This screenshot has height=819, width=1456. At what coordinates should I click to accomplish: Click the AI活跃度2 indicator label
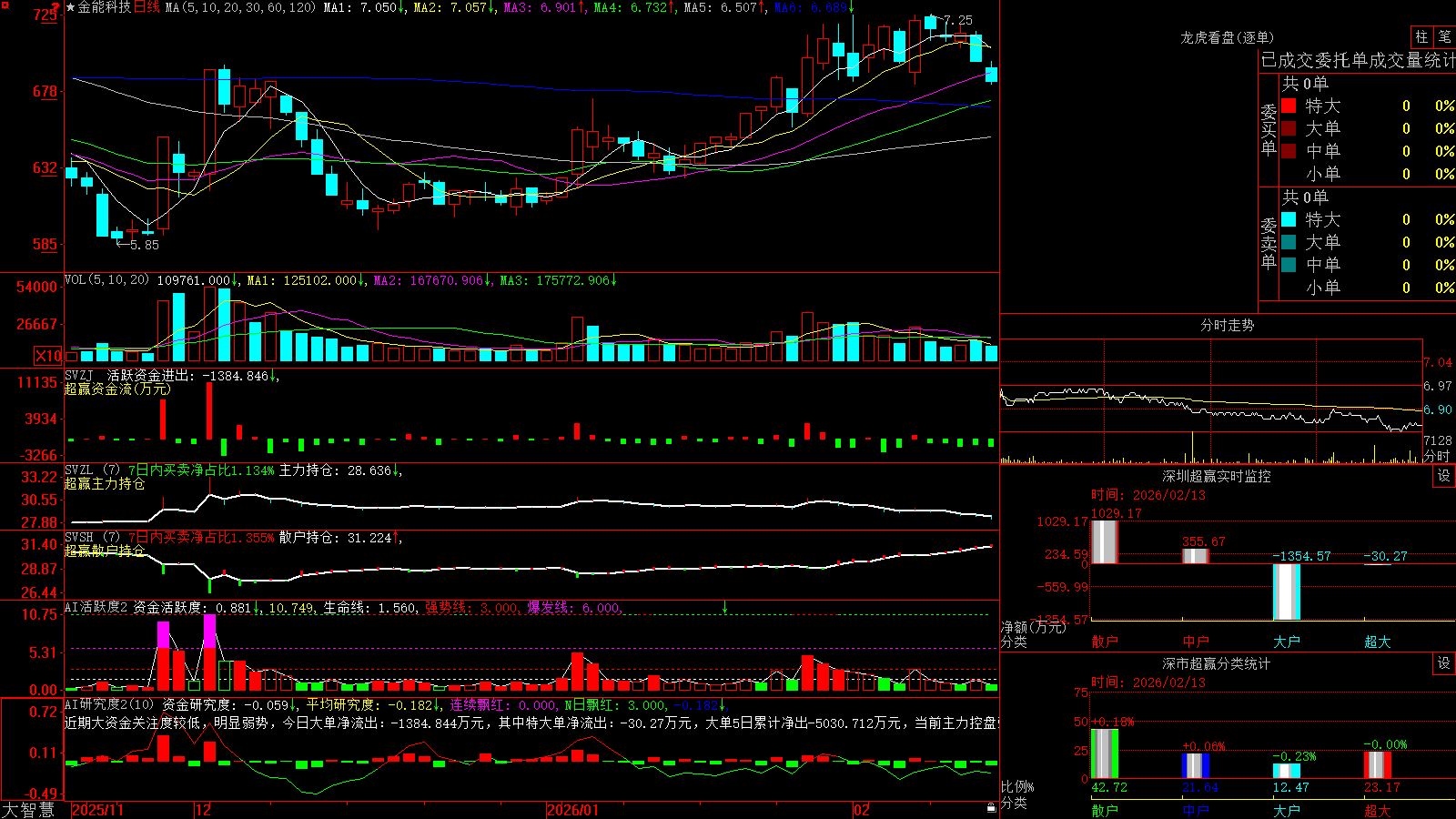(x=96, y=608)
